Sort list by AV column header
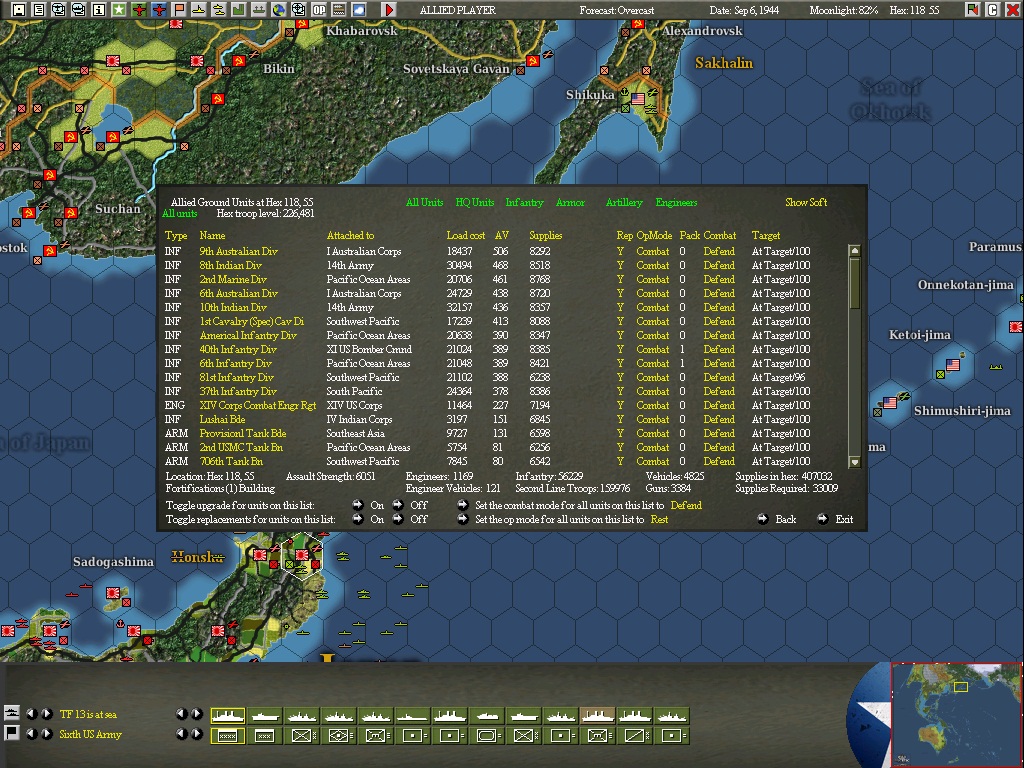Viewport: 1024px width, 768px height. 502,235
